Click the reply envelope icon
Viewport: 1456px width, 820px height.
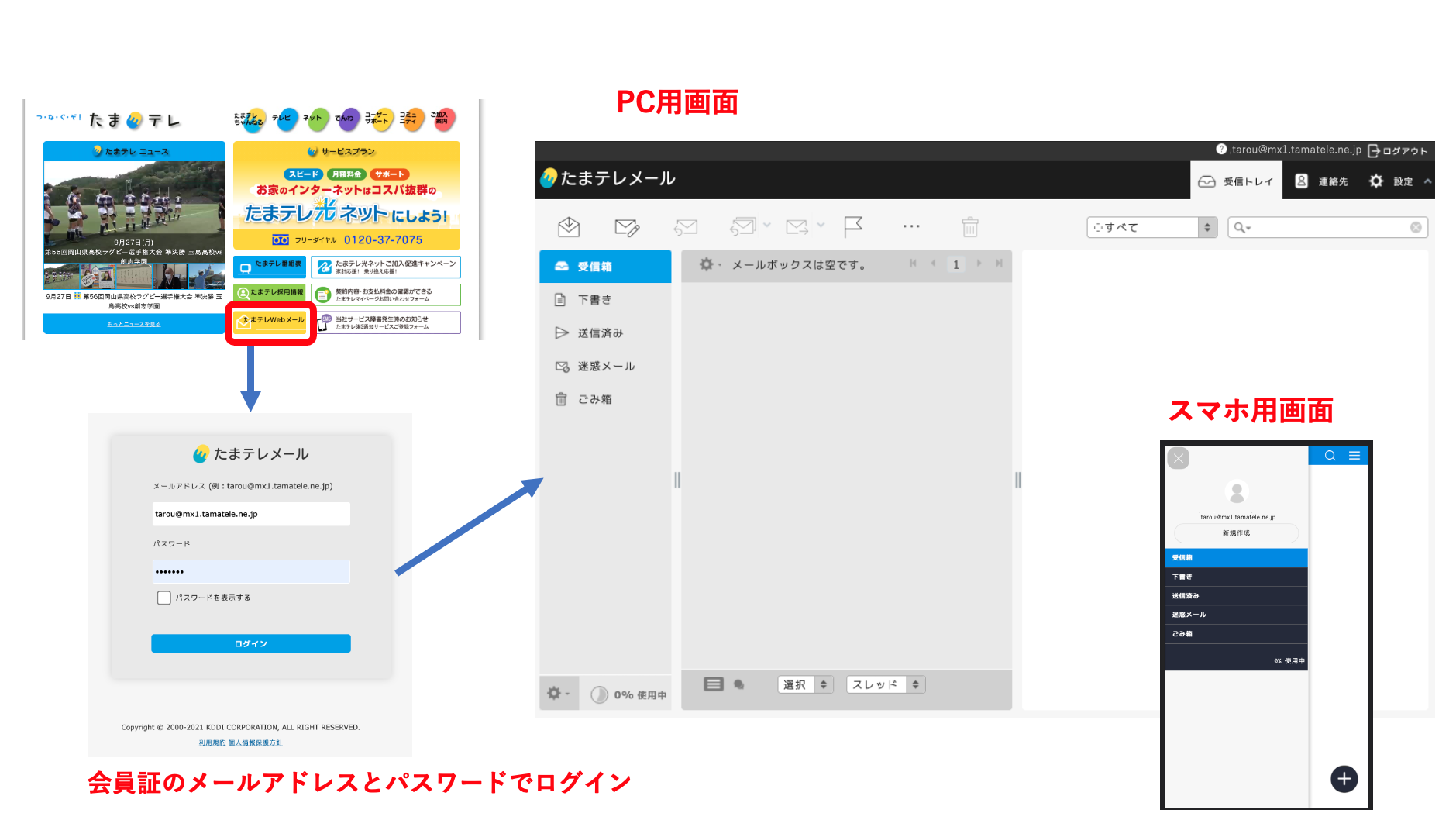(x=686, y=227)
